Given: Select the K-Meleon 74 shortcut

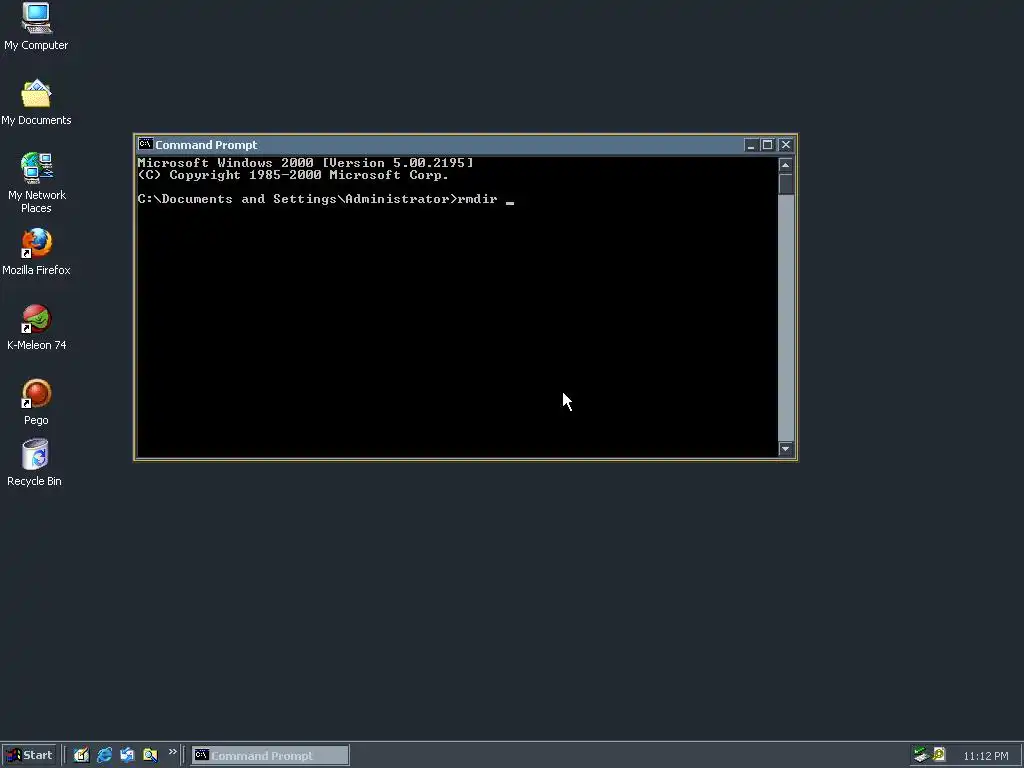Looking at the screenshot, I should (36, 327).
